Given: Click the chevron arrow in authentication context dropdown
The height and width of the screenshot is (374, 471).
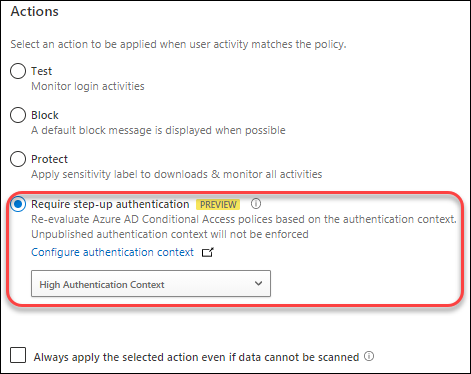Looking at the screenshot, I should 258,284.
